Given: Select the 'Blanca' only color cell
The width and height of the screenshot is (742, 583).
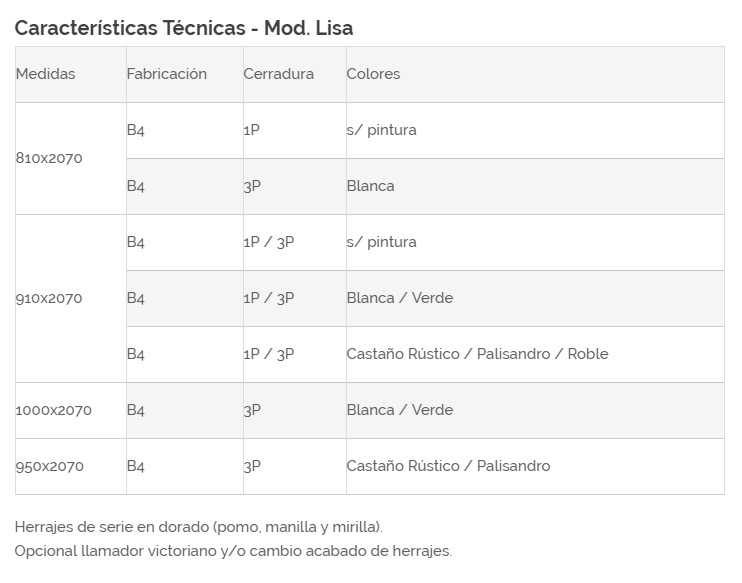Looking at the screenshot, I should [370, 186].
